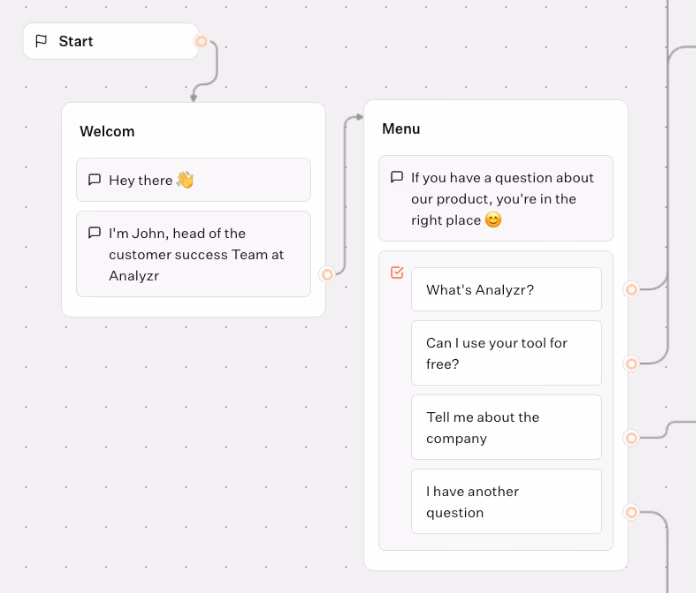Click the flag icon in Start node

(41, 41)
